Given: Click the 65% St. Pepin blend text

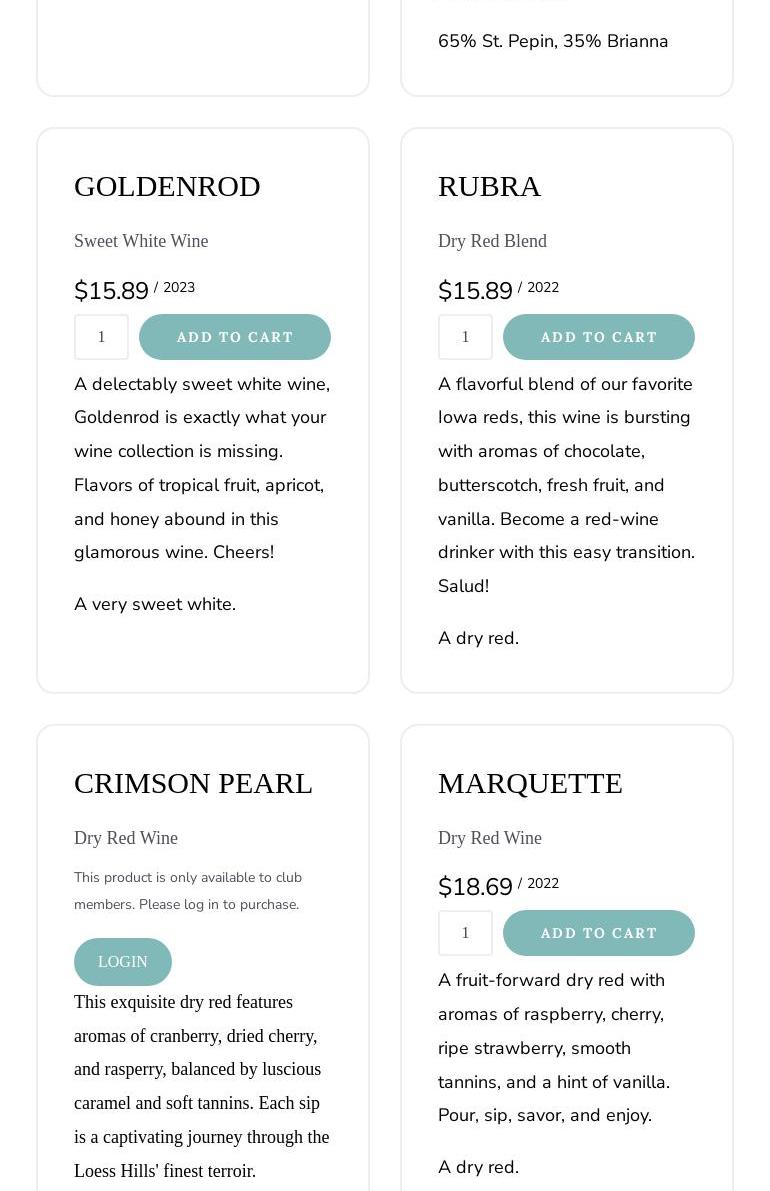Looking at the screenshot, I should pos(553,41).
